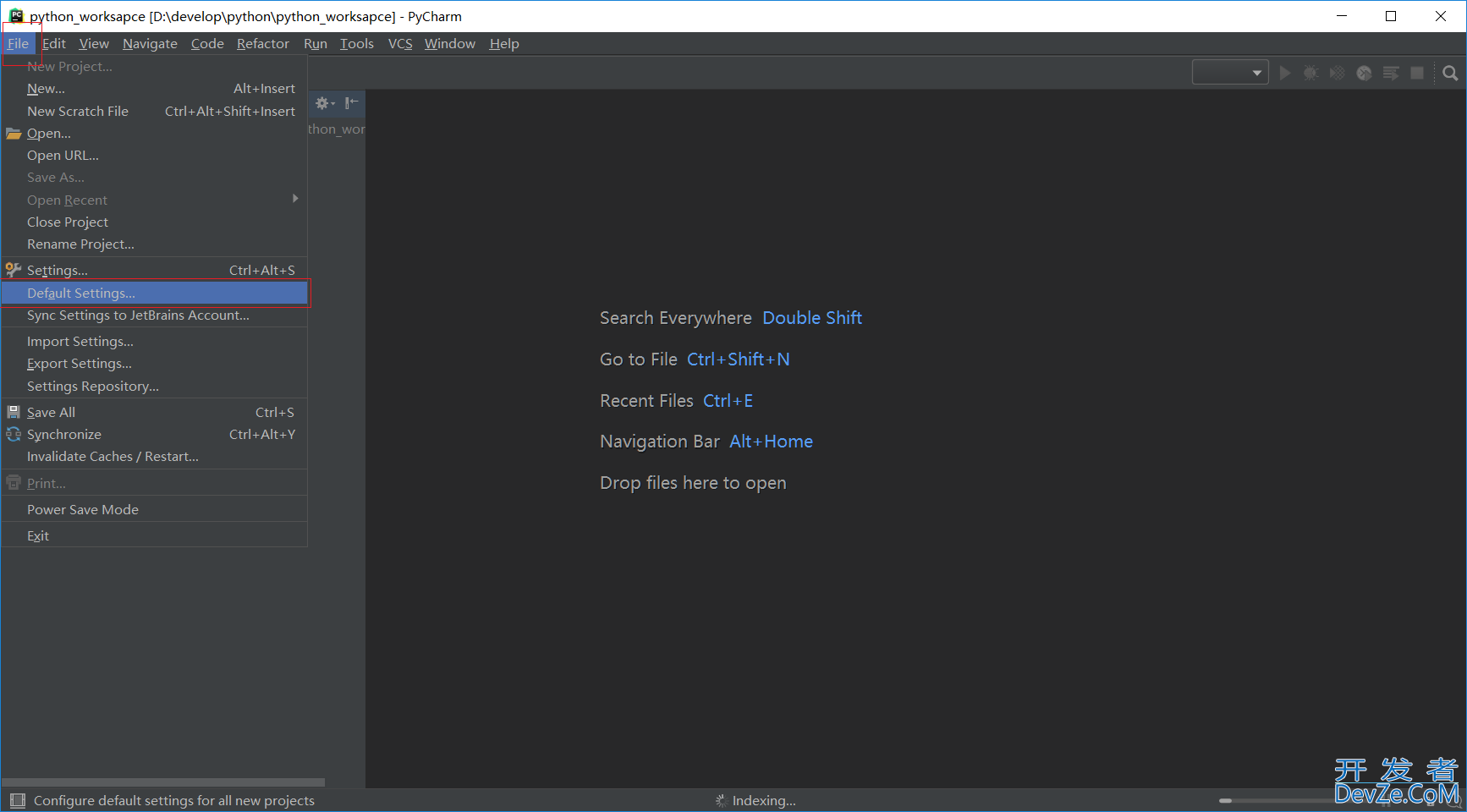1467x812 pixels.
Task: Select New Scratch File entry
Action: (x=155, y=111)
